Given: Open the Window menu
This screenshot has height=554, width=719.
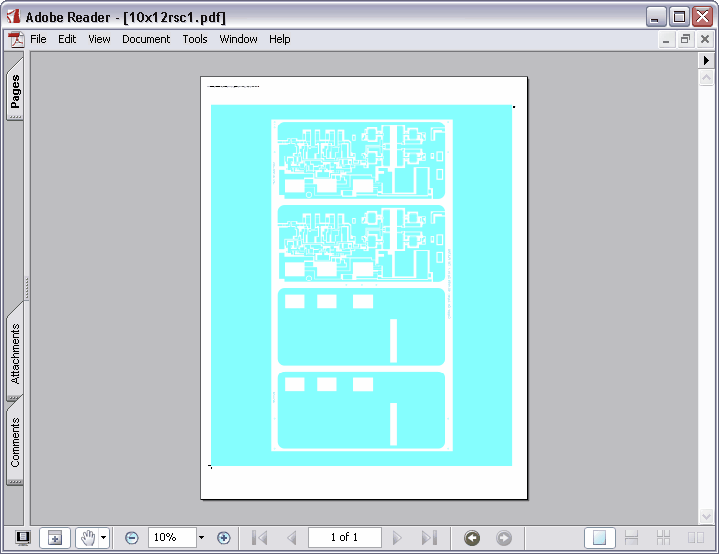Looking at the screenshot, I should tap(238, 39).
